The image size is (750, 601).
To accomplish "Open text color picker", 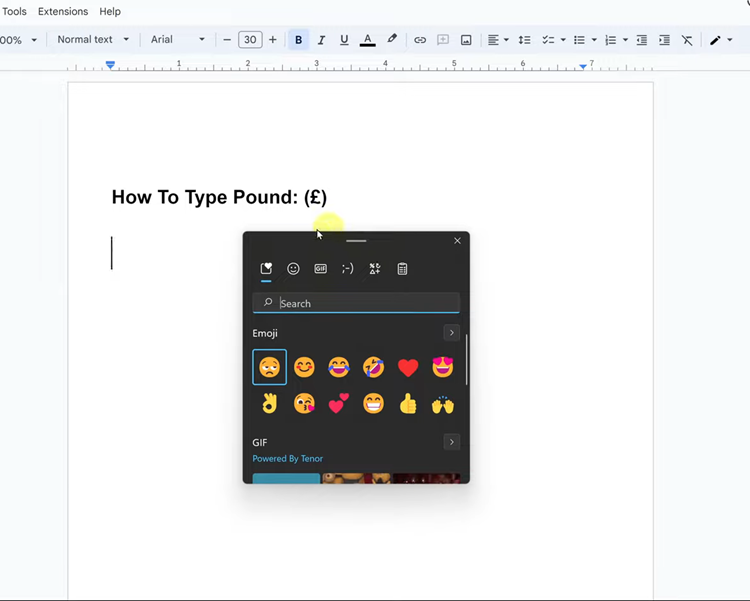I will pyautogui.click(x=367, y=40).
